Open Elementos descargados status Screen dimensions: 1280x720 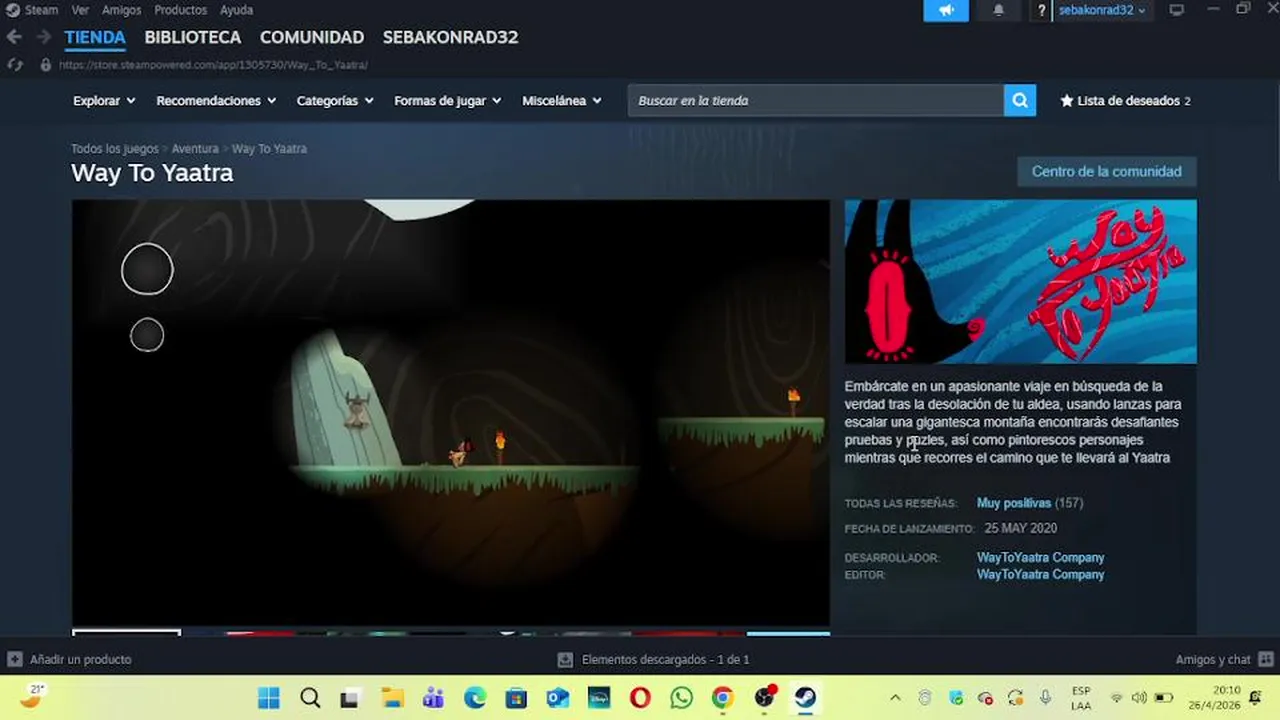[x=654, y=659]
